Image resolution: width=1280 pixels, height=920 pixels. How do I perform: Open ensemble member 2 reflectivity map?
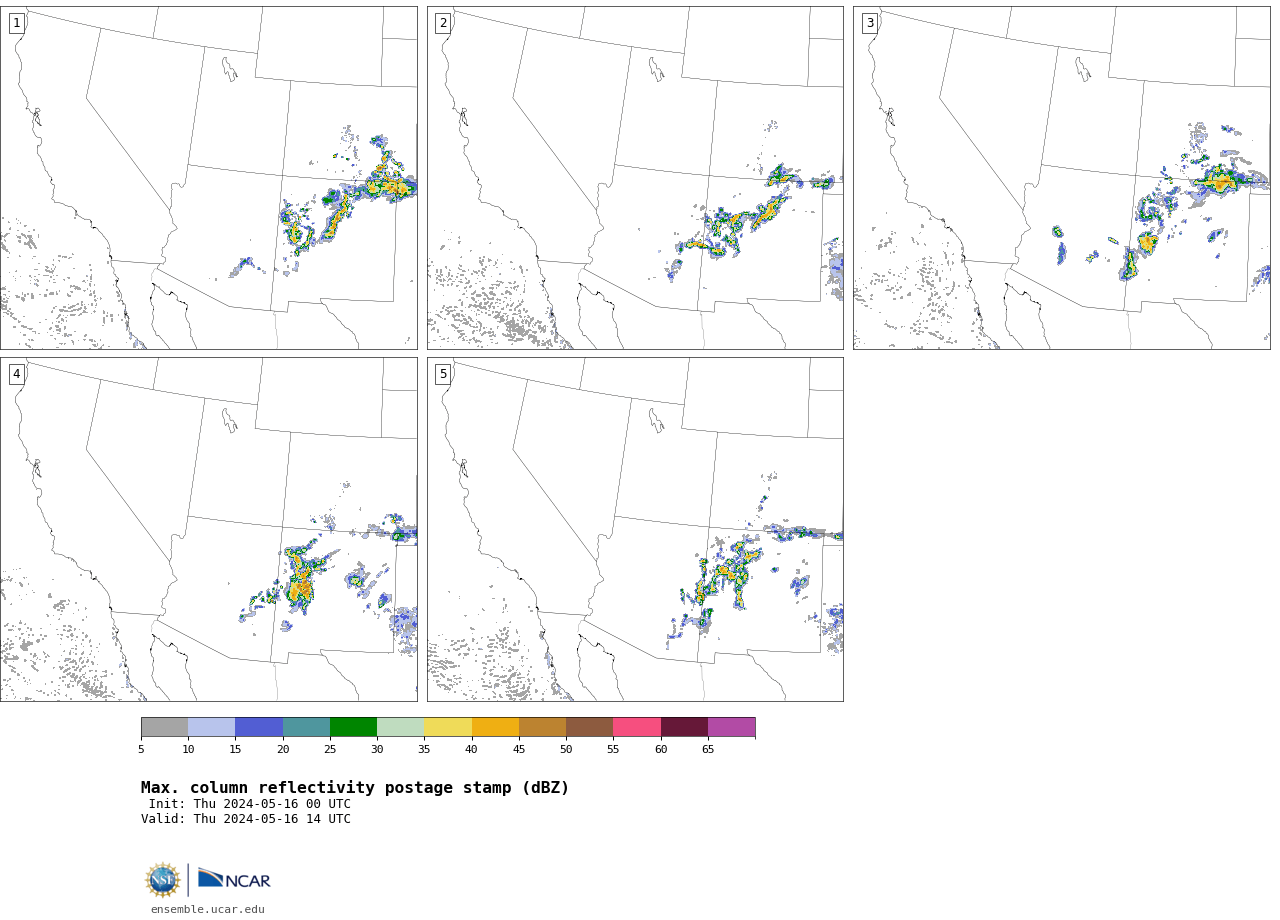(635, 178)
